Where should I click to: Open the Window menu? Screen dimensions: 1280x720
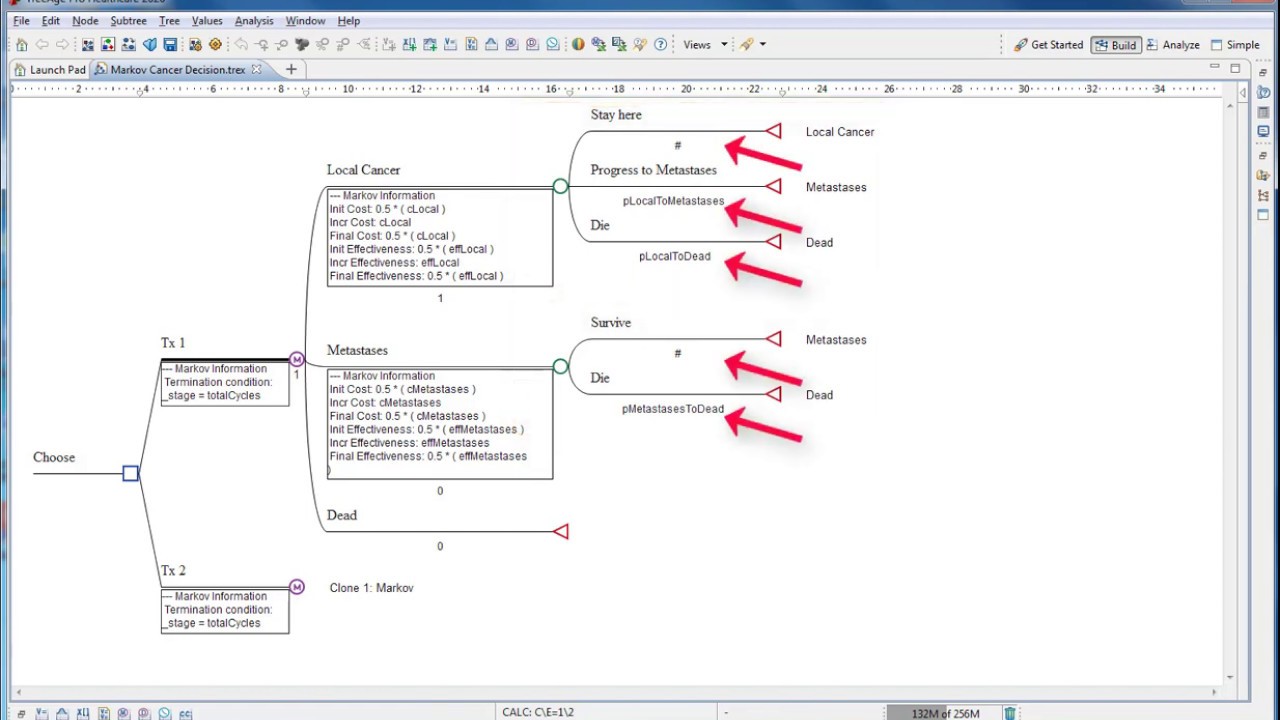(305, 20)
